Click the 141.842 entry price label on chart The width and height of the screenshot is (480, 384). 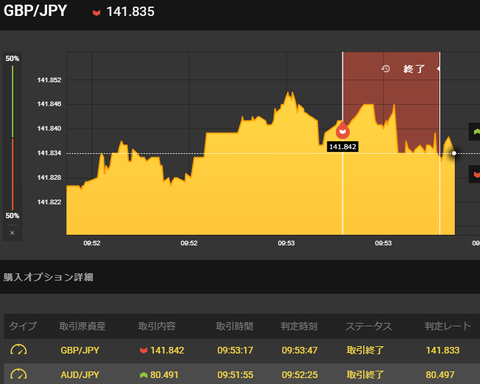pyautogui.click(x=343, y=147)
